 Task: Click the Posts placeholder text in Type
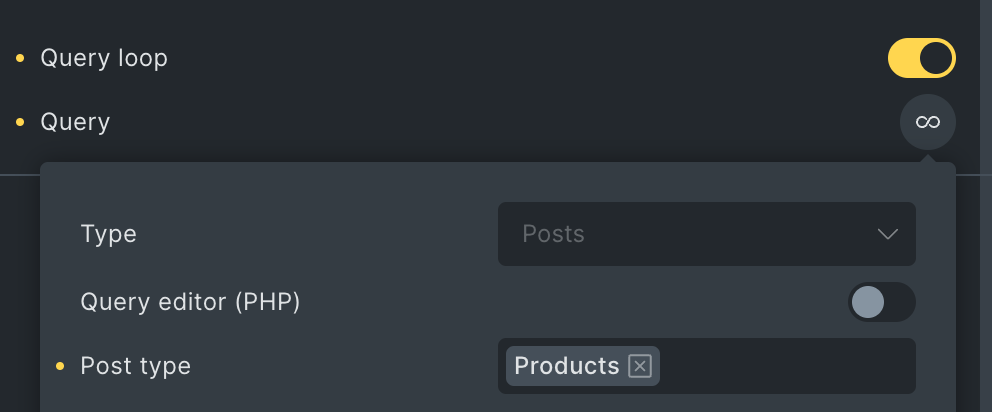(553, 234)
